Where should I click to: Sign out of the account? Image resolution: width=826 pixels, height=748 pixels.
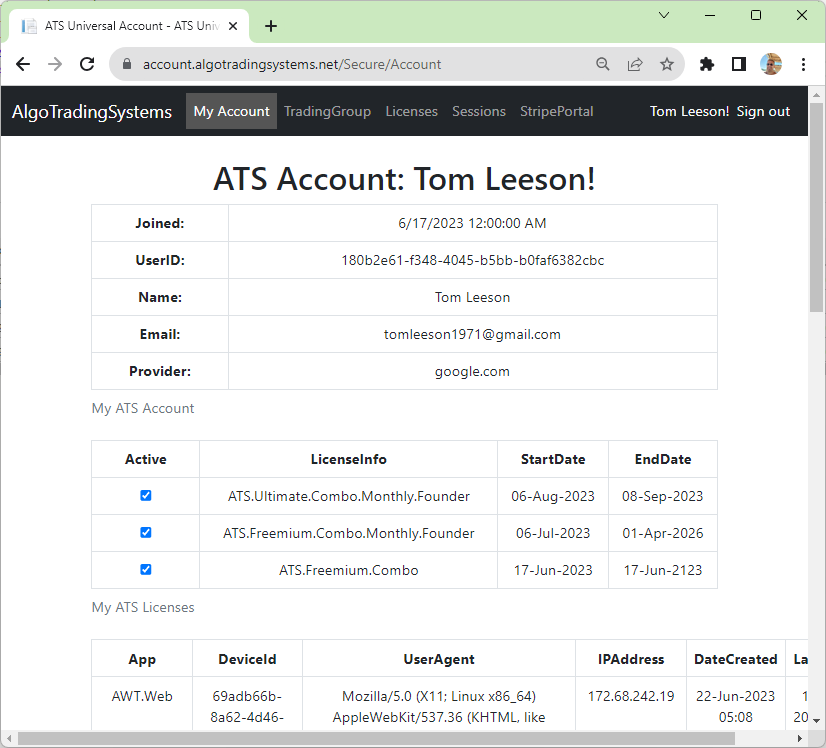coord(763,111)
